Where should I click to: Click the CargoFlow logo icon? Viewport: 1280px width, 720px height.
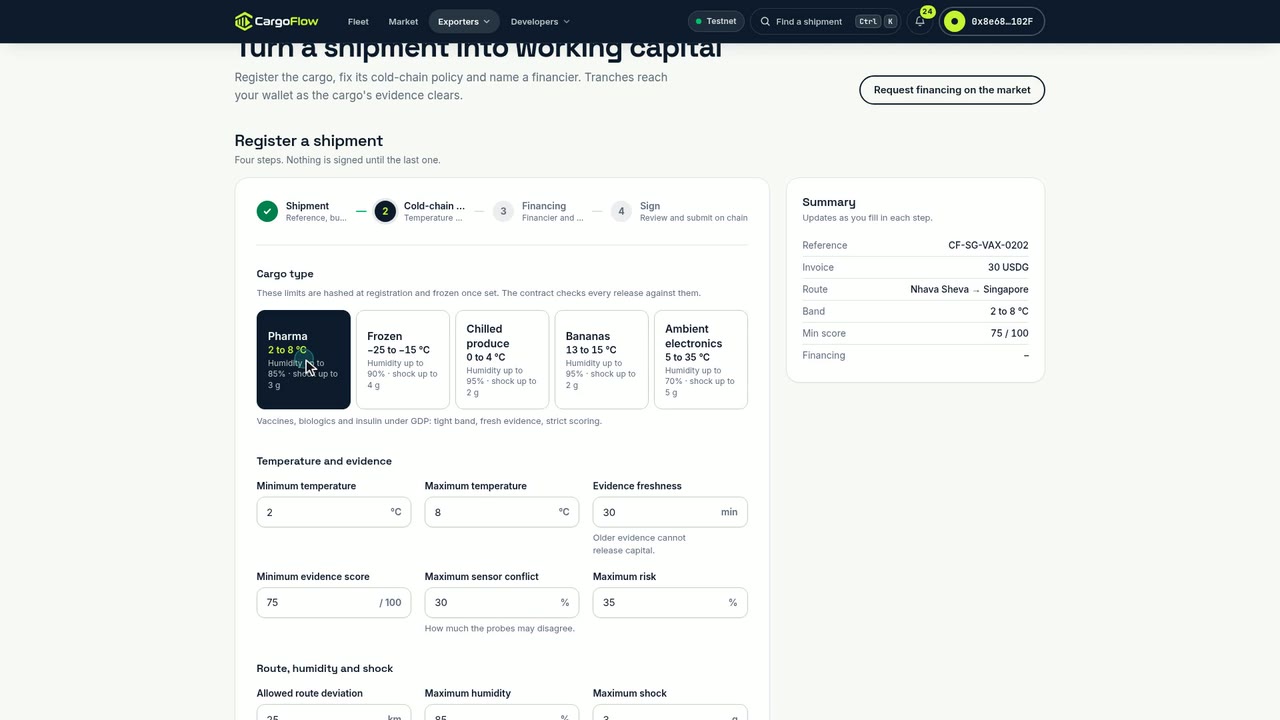click(244, 21)
